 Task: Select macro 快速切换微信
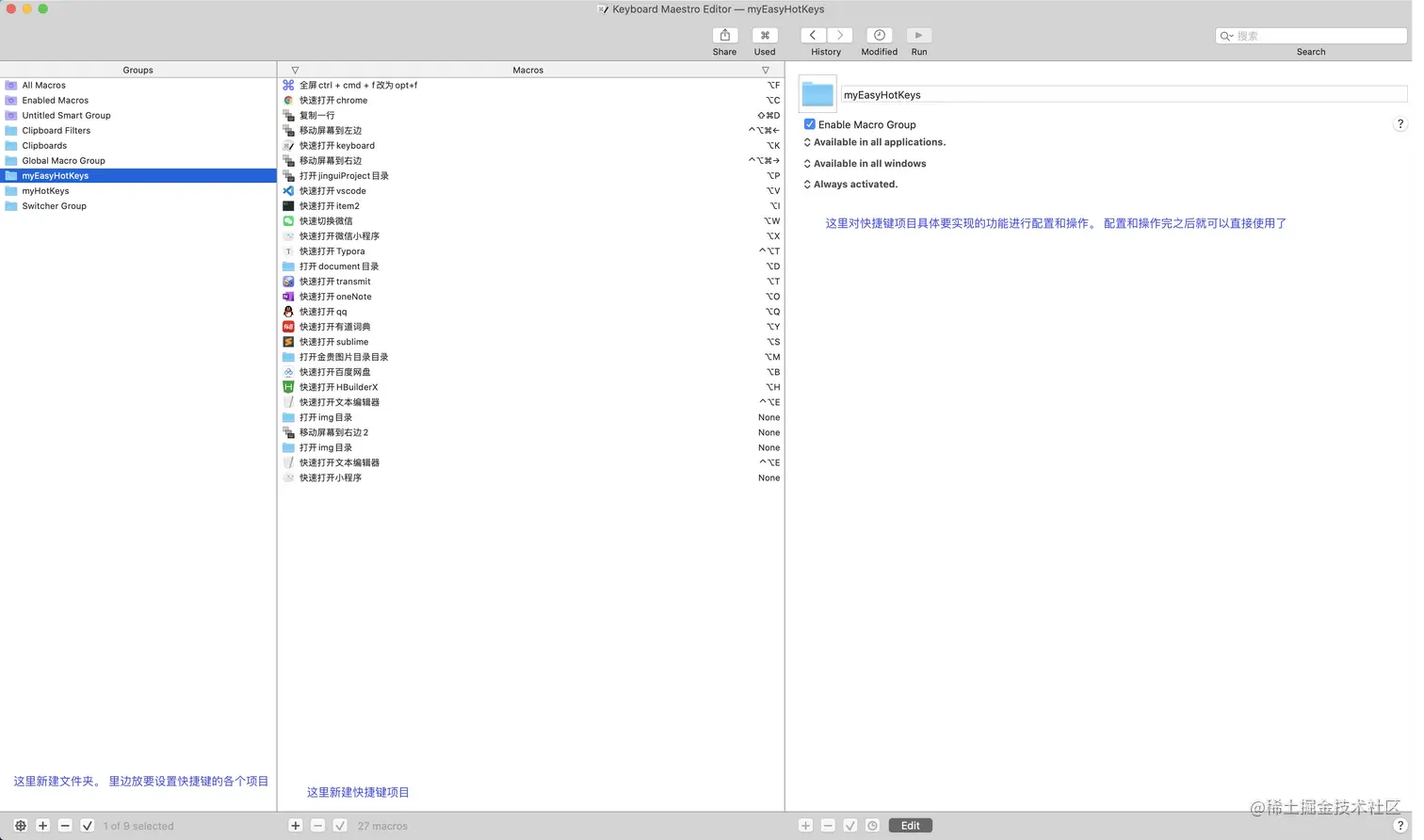point(531,220)
